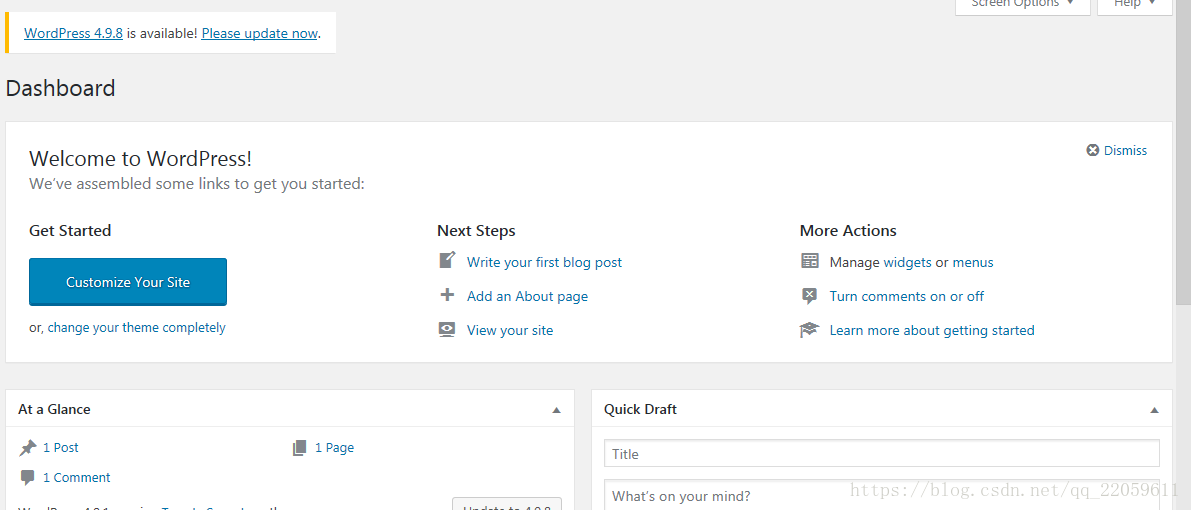Click the Quick Draft panel title
Viewport: 1191px width, 510px height.
pyautogui.click(x=640, y=409)
